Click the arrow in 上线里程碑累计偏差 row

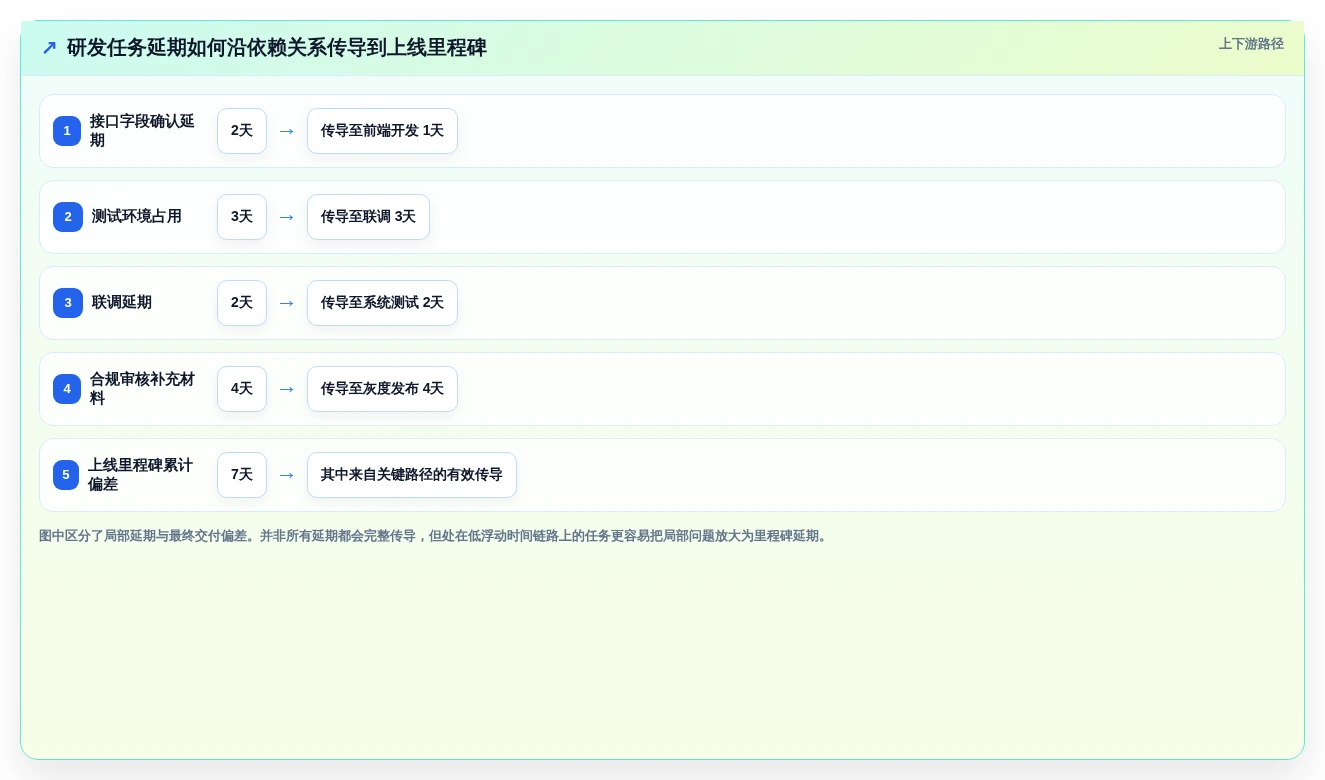pos(287,475)
